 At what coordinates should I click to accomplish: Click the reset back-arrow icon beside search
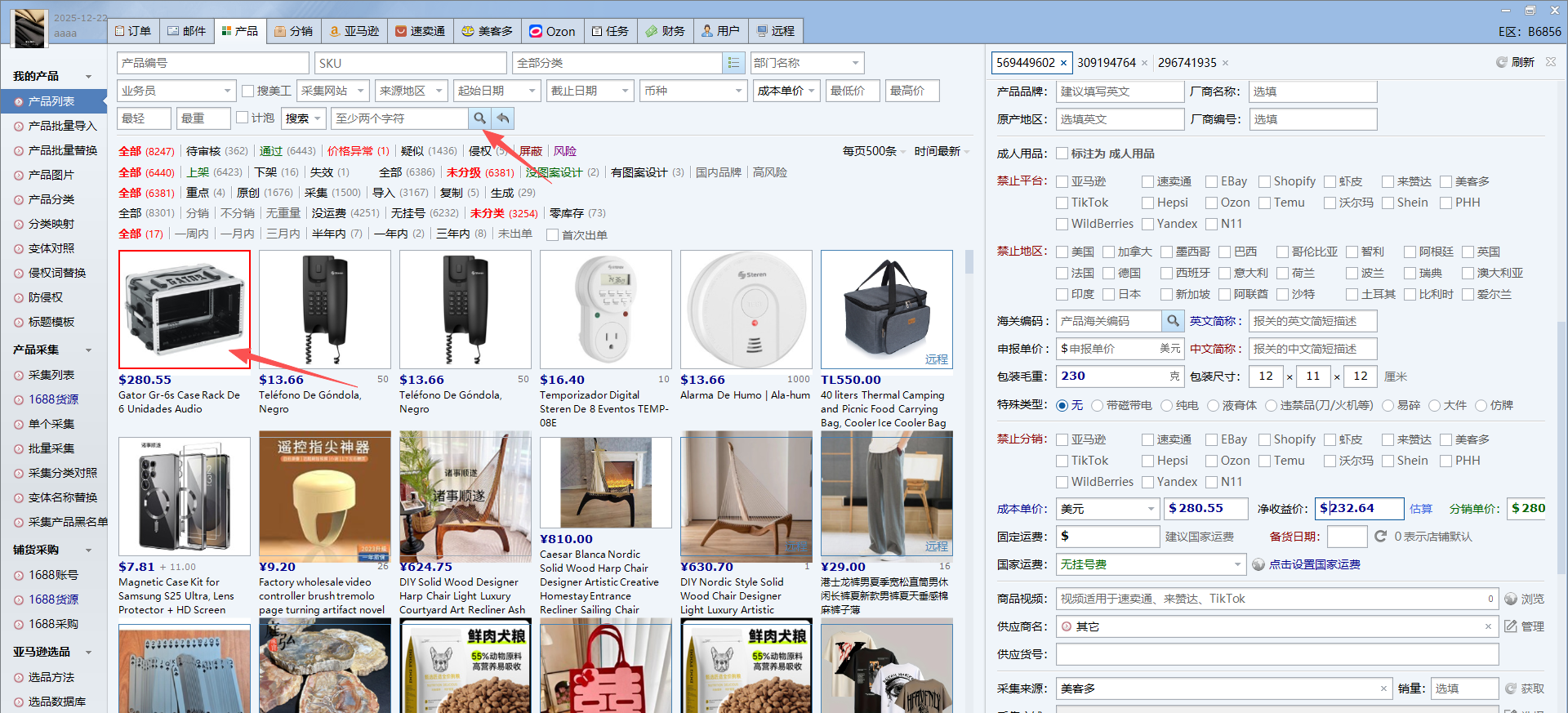point(503,118)
